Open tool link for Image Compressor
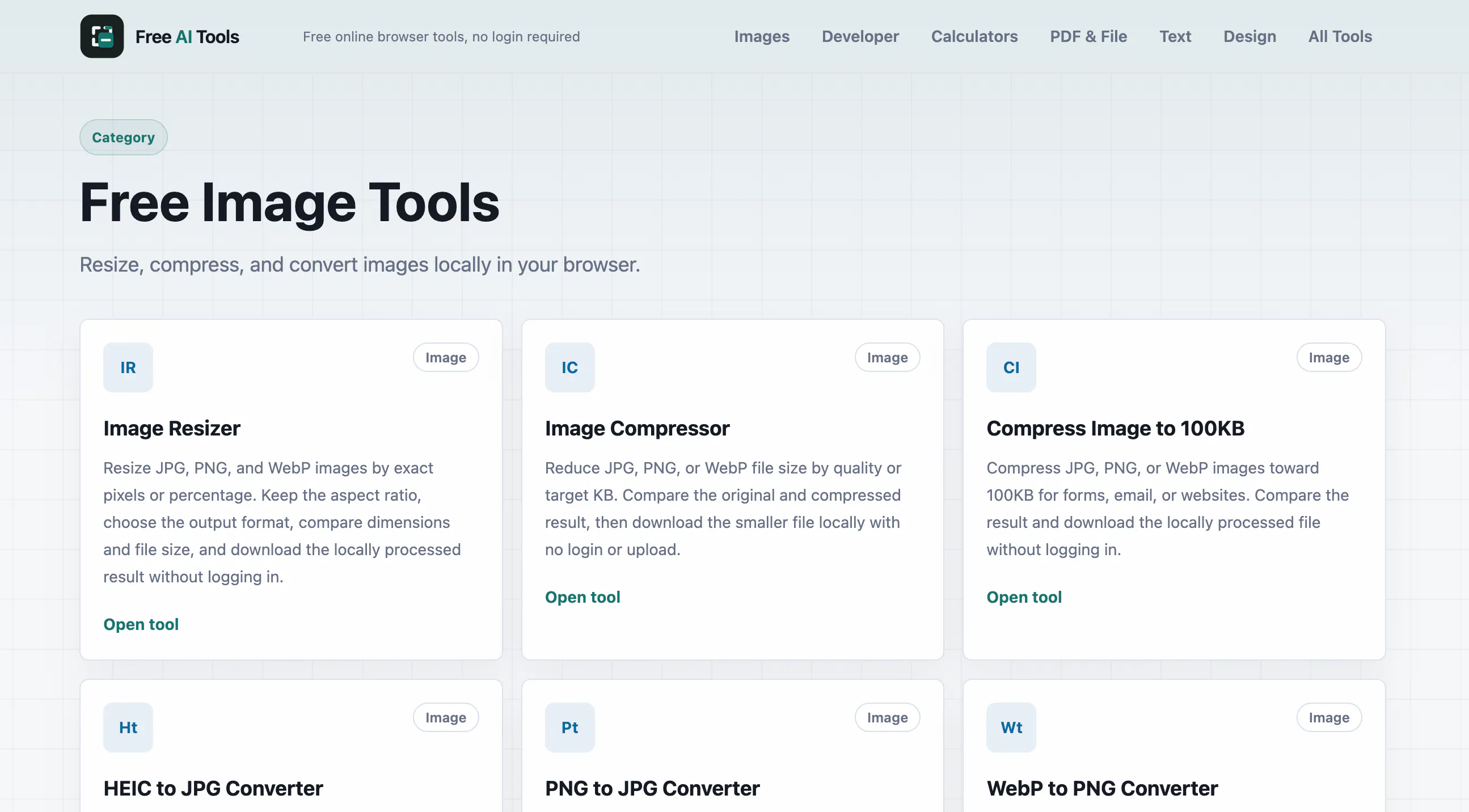This screenshot has height=812, width=1469. (582, 597)
